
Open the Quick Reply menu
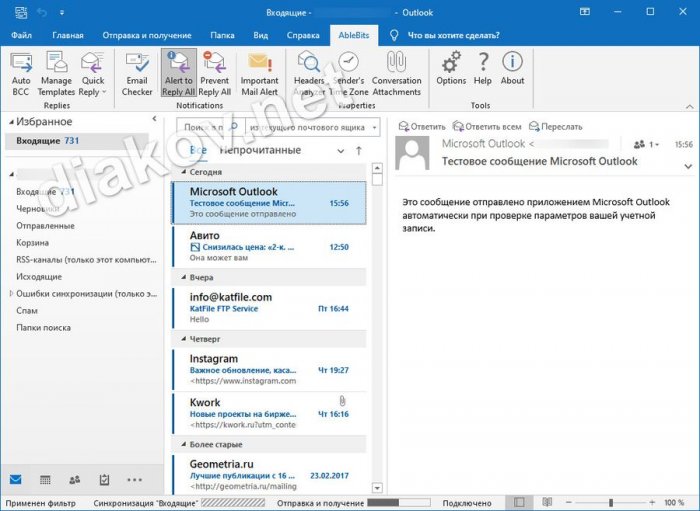click(x=93, y=74)
